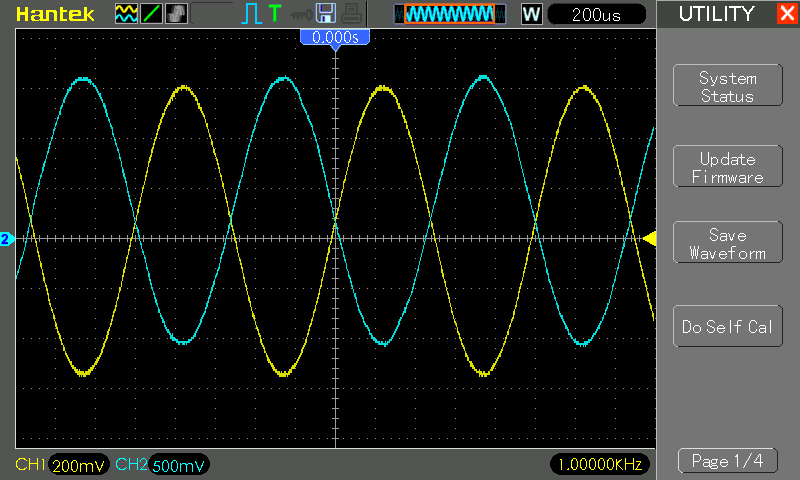Click the 1.00000KHz frequency readout
This screenshot has width=800, height=480.
pyautogui.click(x=600, y=464)
